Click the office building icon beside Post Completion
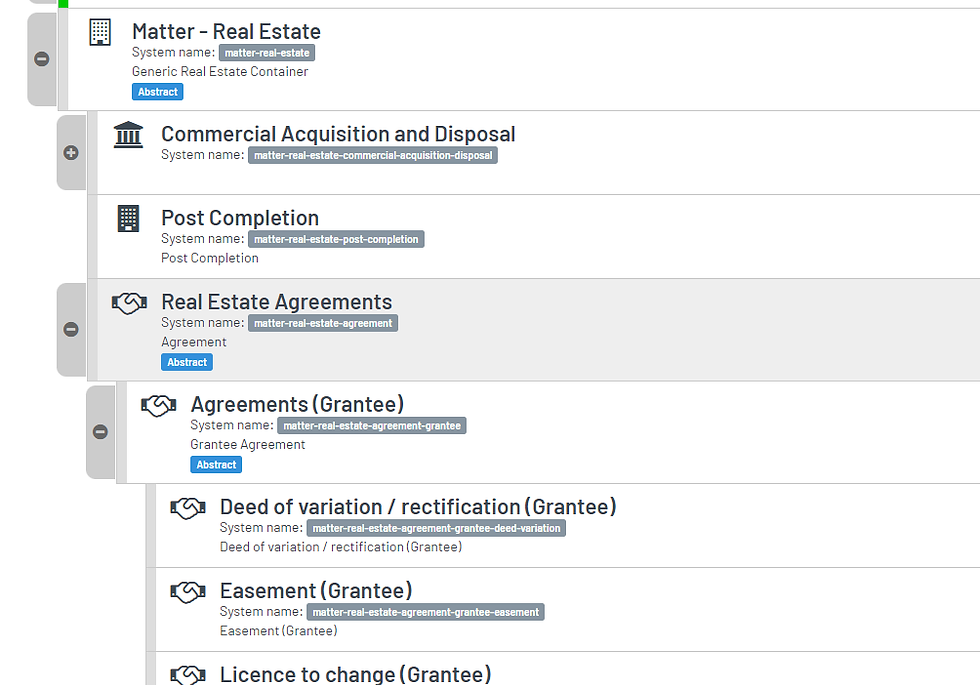The width and height of the screenshot is (980, 685). (128, 218)
